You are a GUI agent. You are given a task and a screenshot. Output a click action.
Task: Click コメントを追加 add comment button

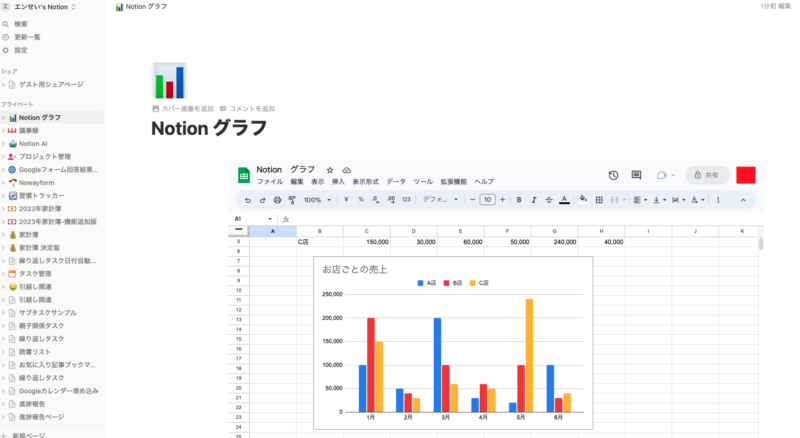click(247, 109)
